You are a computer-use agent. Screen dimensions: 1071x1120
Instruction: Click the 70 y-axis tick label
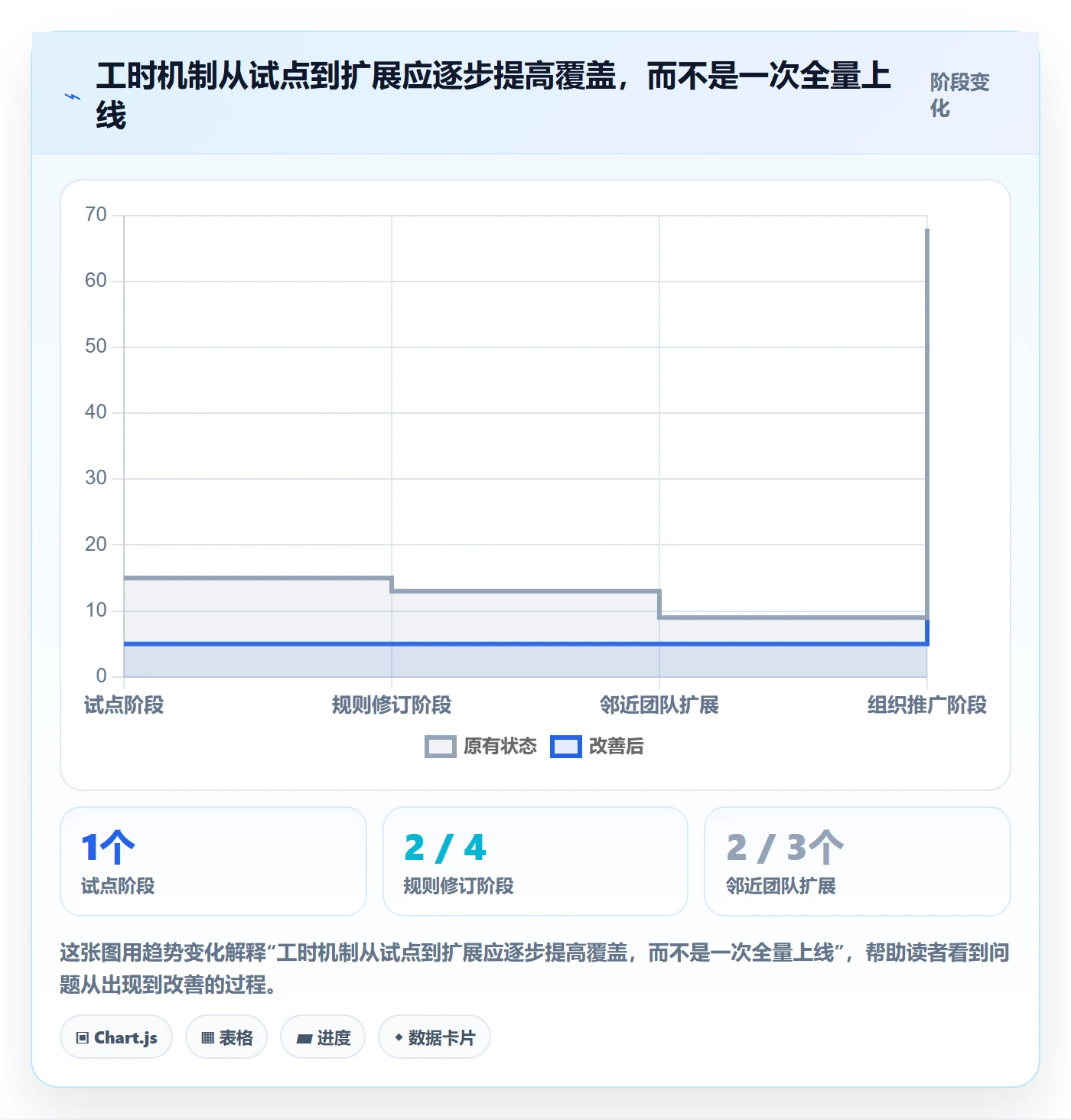tap(96, 214)
